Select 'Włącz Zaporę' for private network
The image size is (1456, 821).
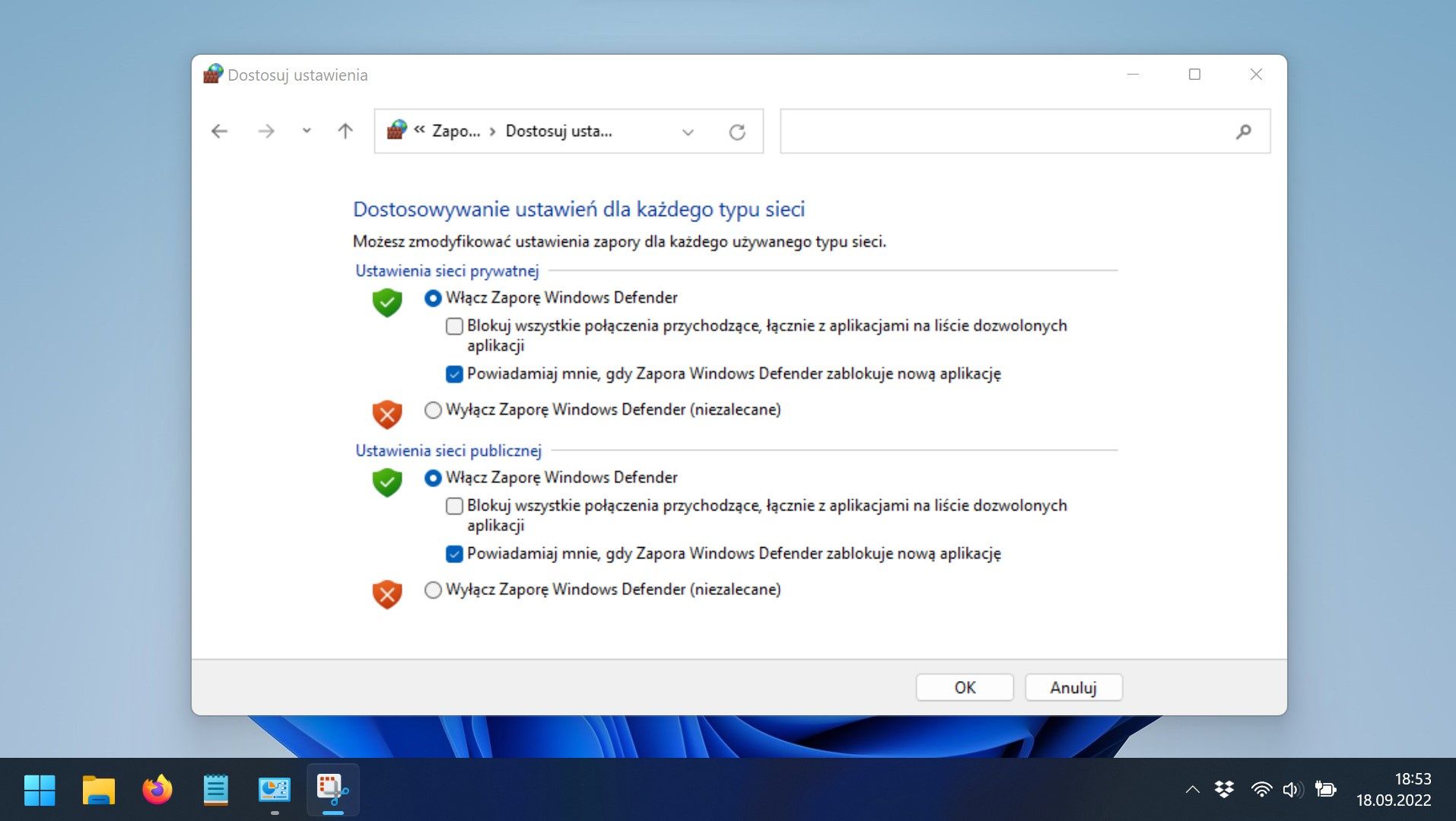click(433, 298)
